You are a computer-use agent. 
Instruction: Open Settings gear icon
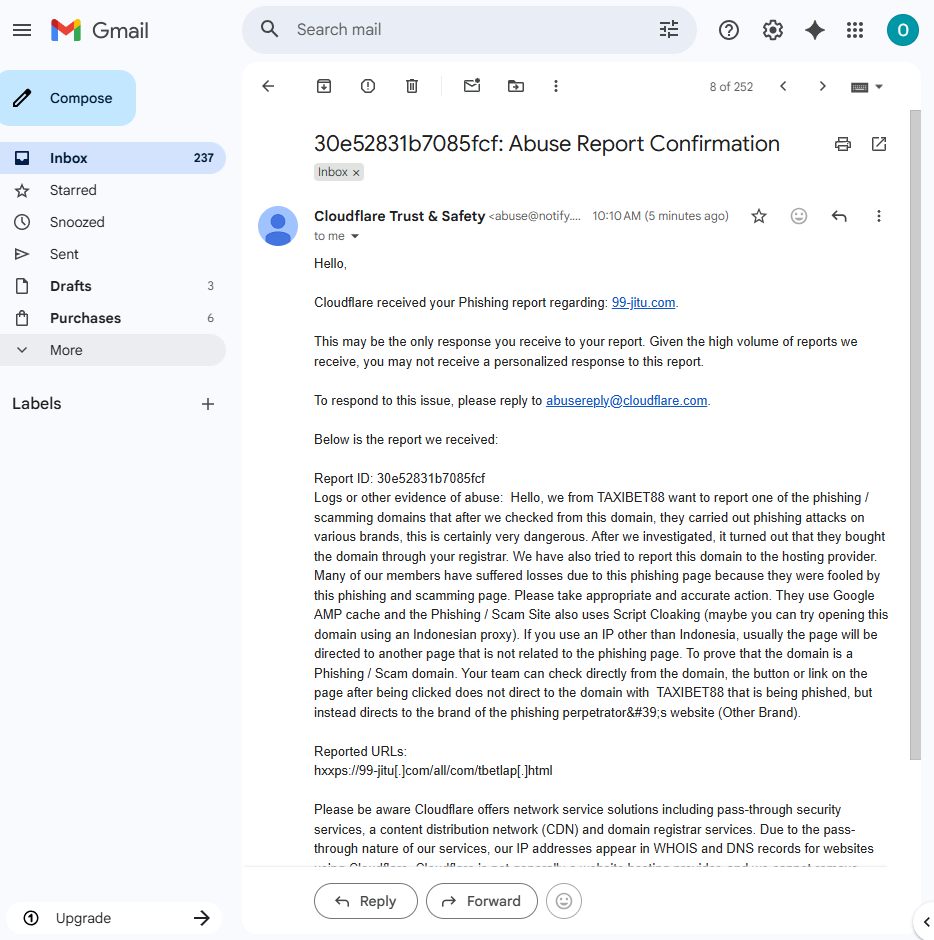click(773, 30)
